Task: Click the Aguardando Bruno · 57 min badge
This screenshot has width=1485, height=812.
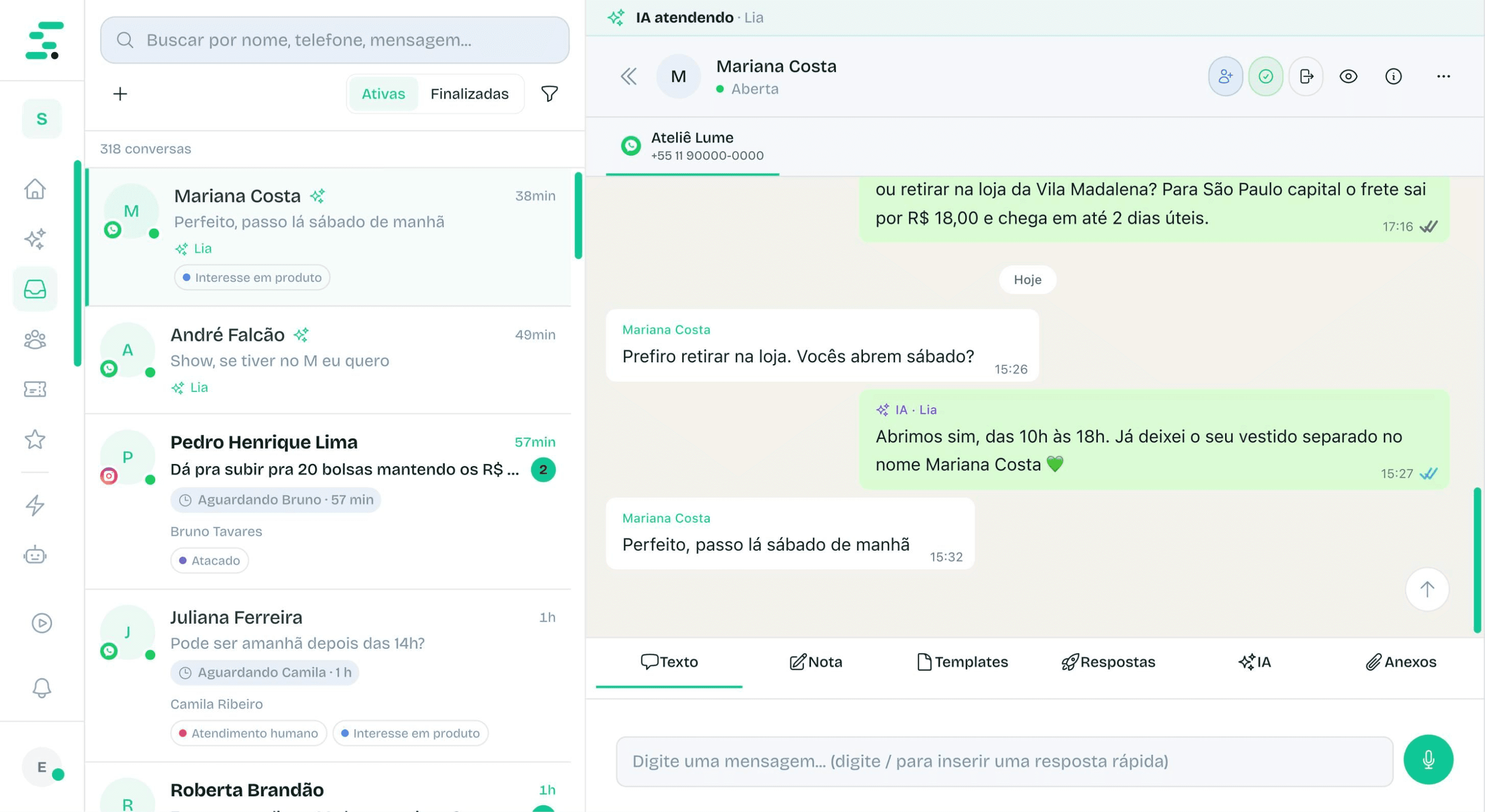Action: [276, 500]
